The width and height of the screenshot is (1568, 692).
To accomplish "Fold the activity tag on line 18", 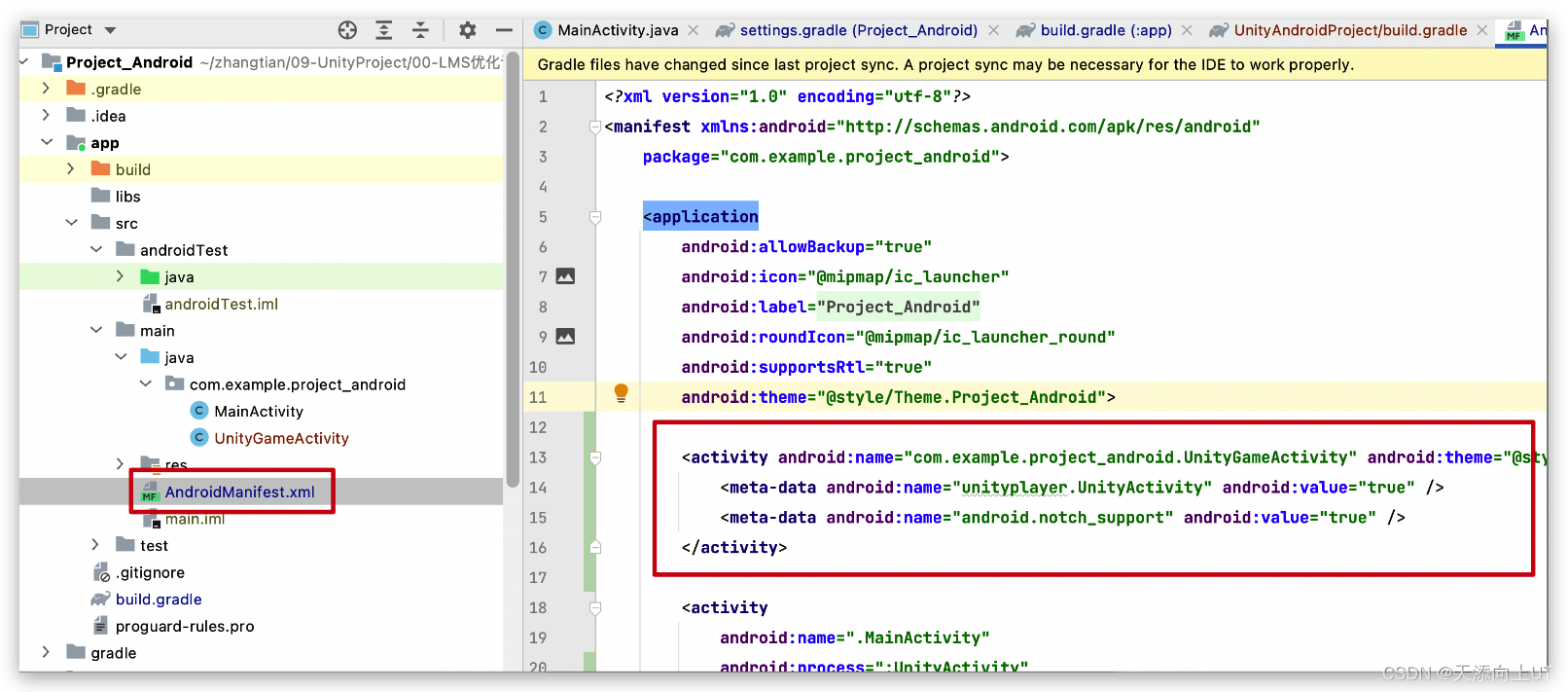I will [x=595, y=608].
